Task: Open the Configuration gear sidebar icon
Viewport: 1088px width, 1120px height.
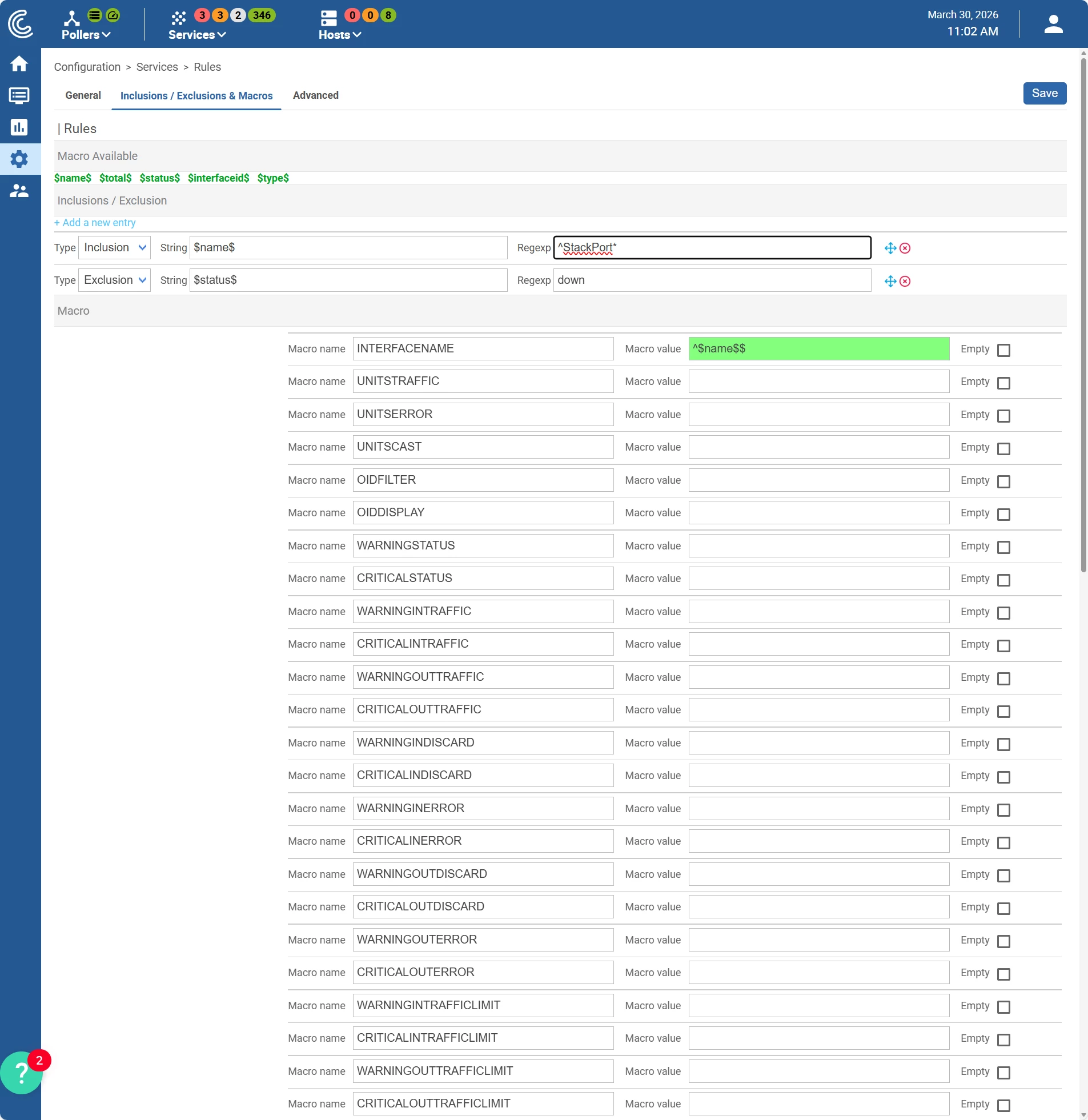Action: pyautogui.click(x=19, y=159)
